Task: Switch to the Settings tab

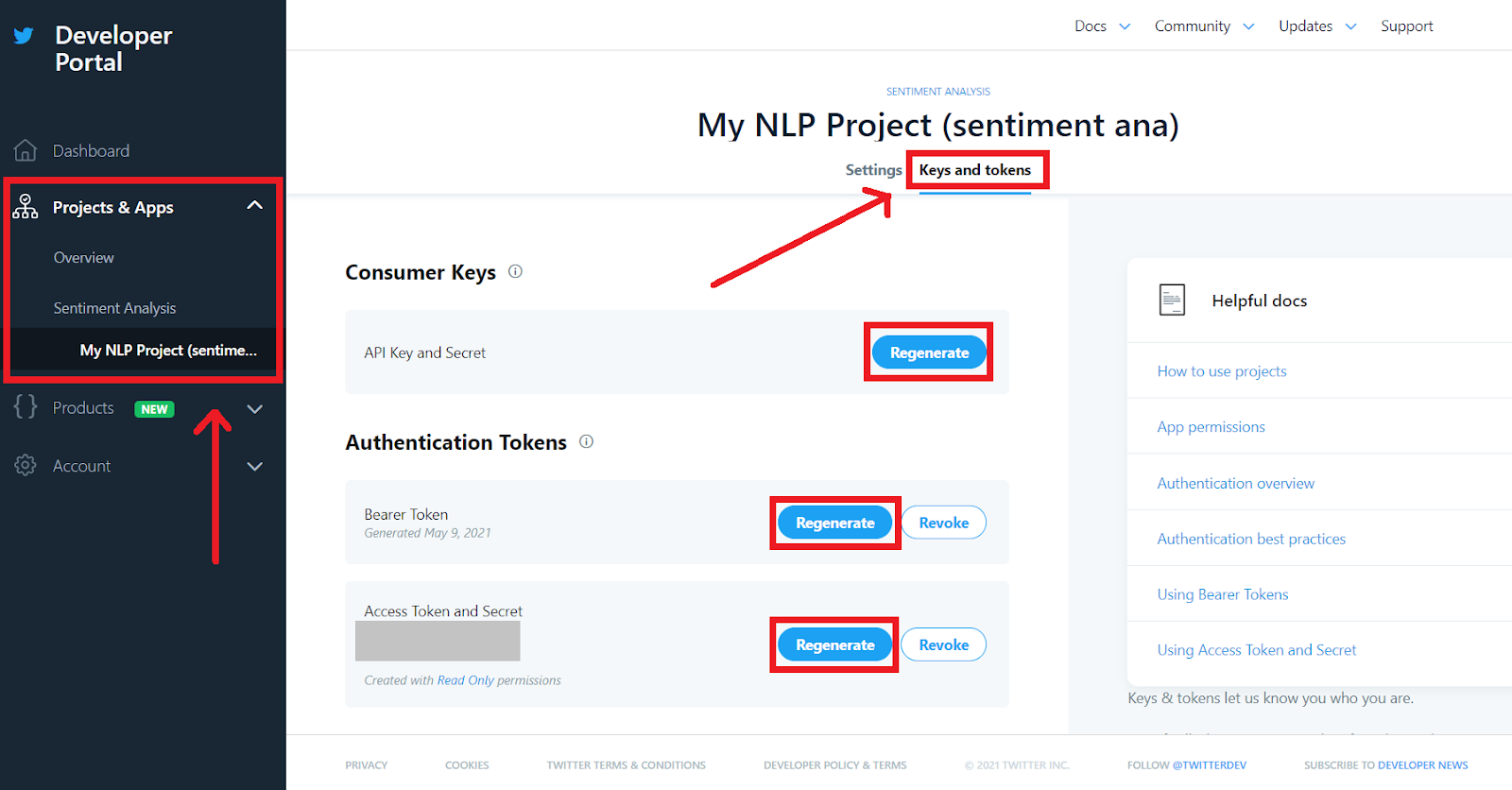Action: (873, 170)
